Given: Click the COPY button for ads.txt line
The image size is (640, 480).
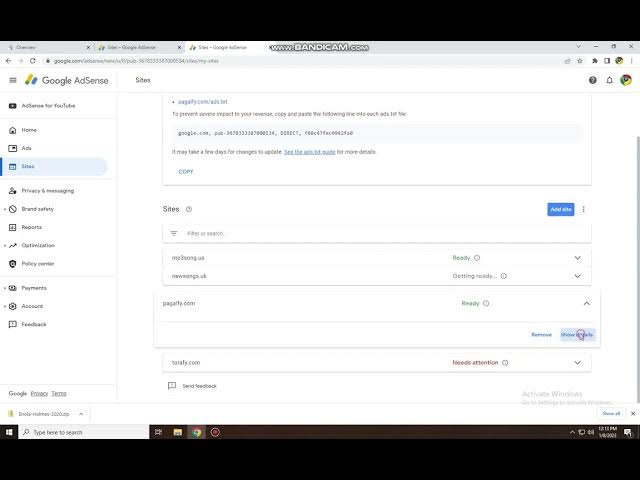Looking at the screenshot, I should (x=186, y=172).
